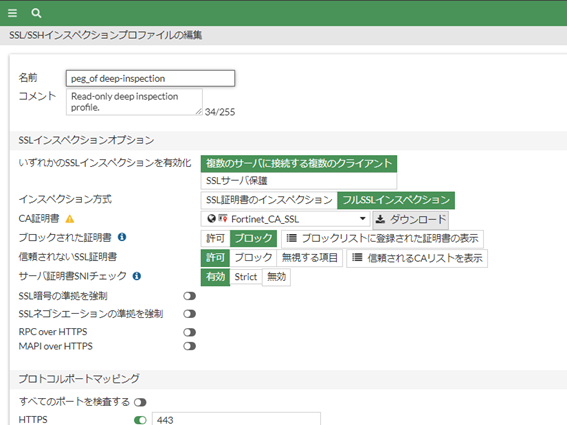Toggle SSL暗号の準拠を強制 switch
The image size is (567, 425).
click(x=189, y=296)
